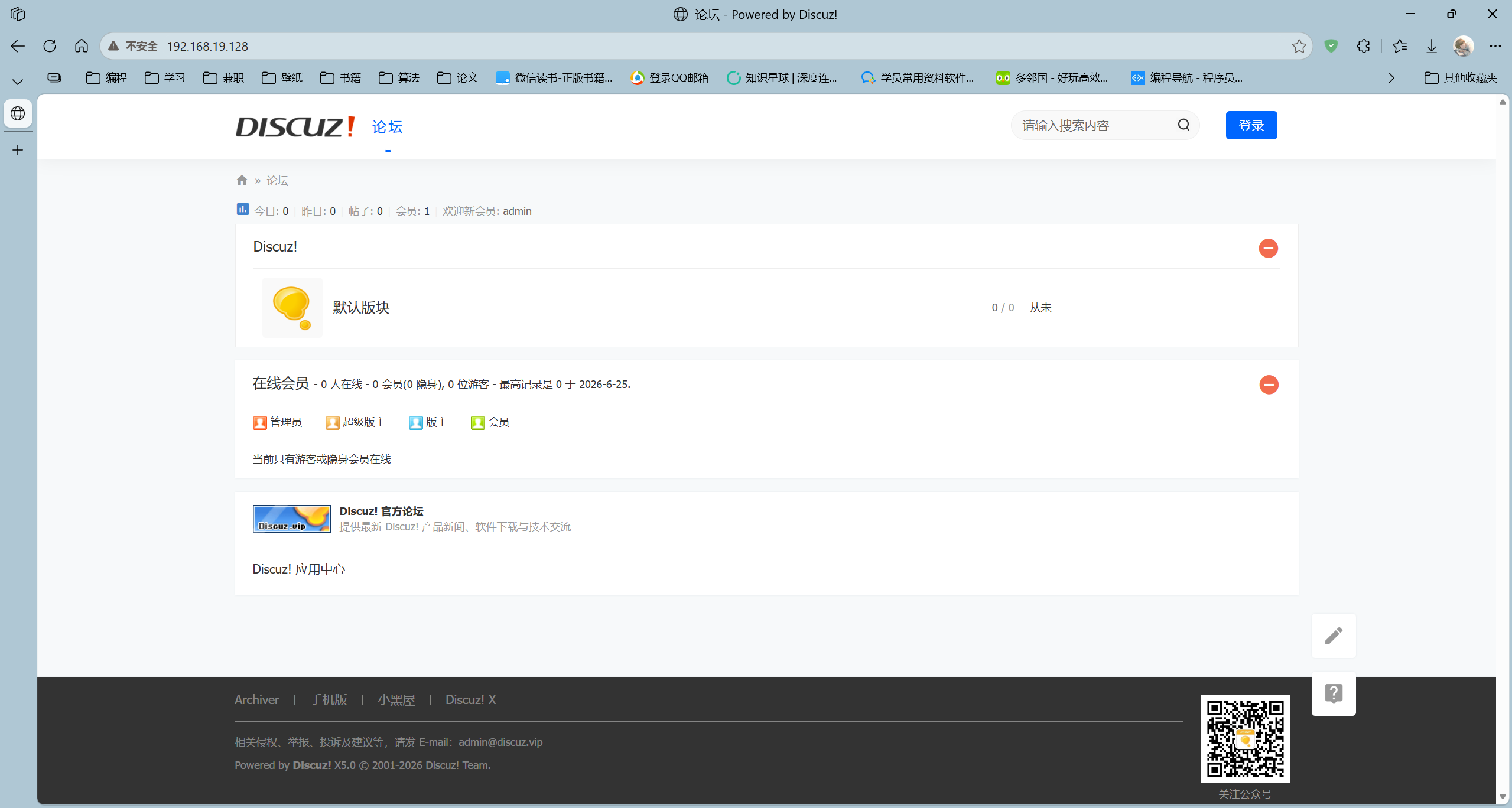Collapse the Discuz! forum category
Viewport: 1512px width, 808px height.
(1268, 248)
